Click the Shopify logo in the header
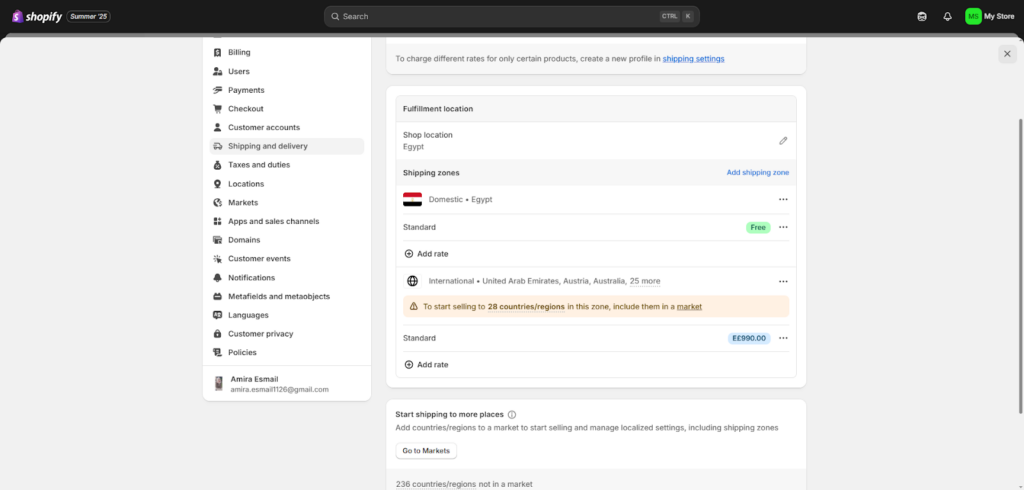 (x=36, y=16)
